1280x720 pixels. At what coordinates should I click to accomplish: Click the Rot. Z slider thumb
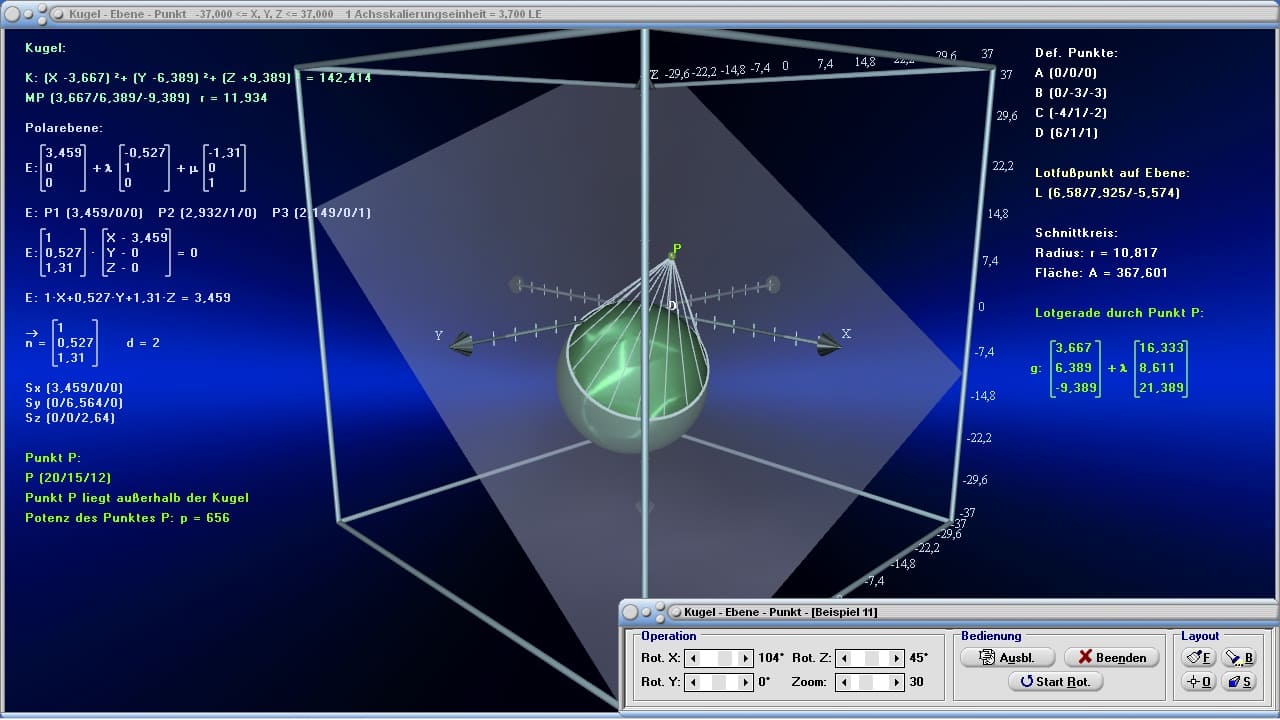point(872,658)
